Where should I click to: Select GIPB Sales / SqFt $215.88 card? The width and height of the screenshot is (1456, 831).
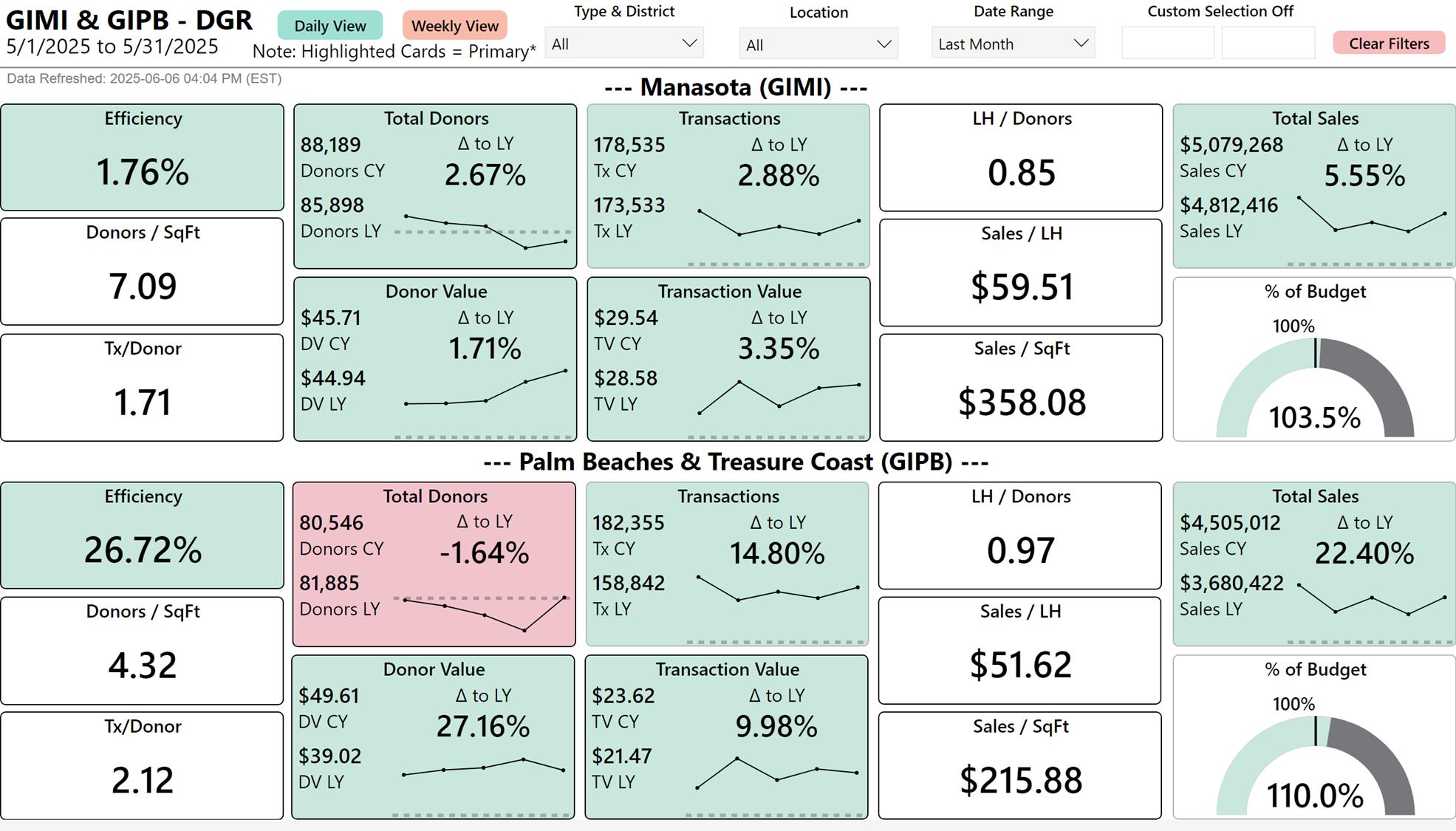(1019, 765)
